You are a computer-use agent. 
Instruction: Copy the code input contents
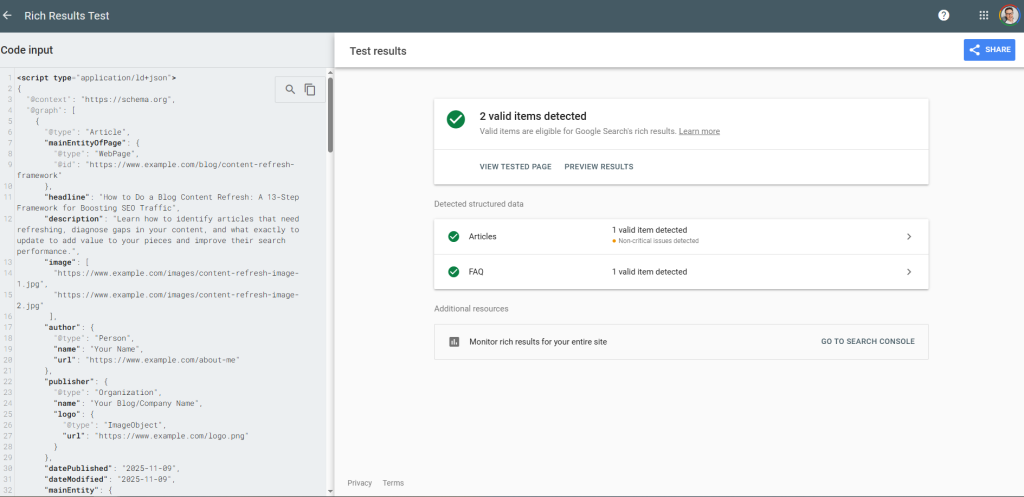point(310,89)
